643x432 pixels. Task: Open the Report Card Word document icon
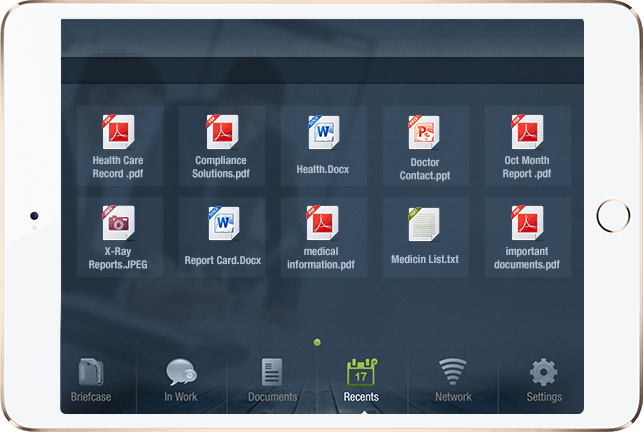pyautogui.click(x=223, y=223)
